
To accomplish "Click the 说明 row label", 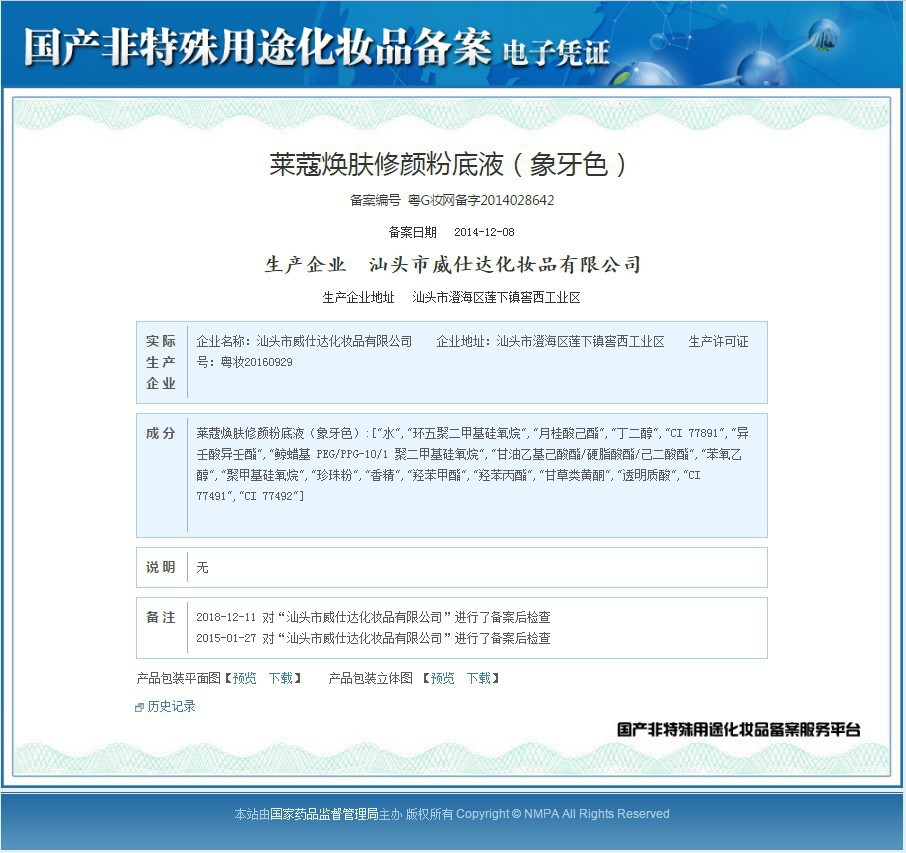I will pos(161,567).
